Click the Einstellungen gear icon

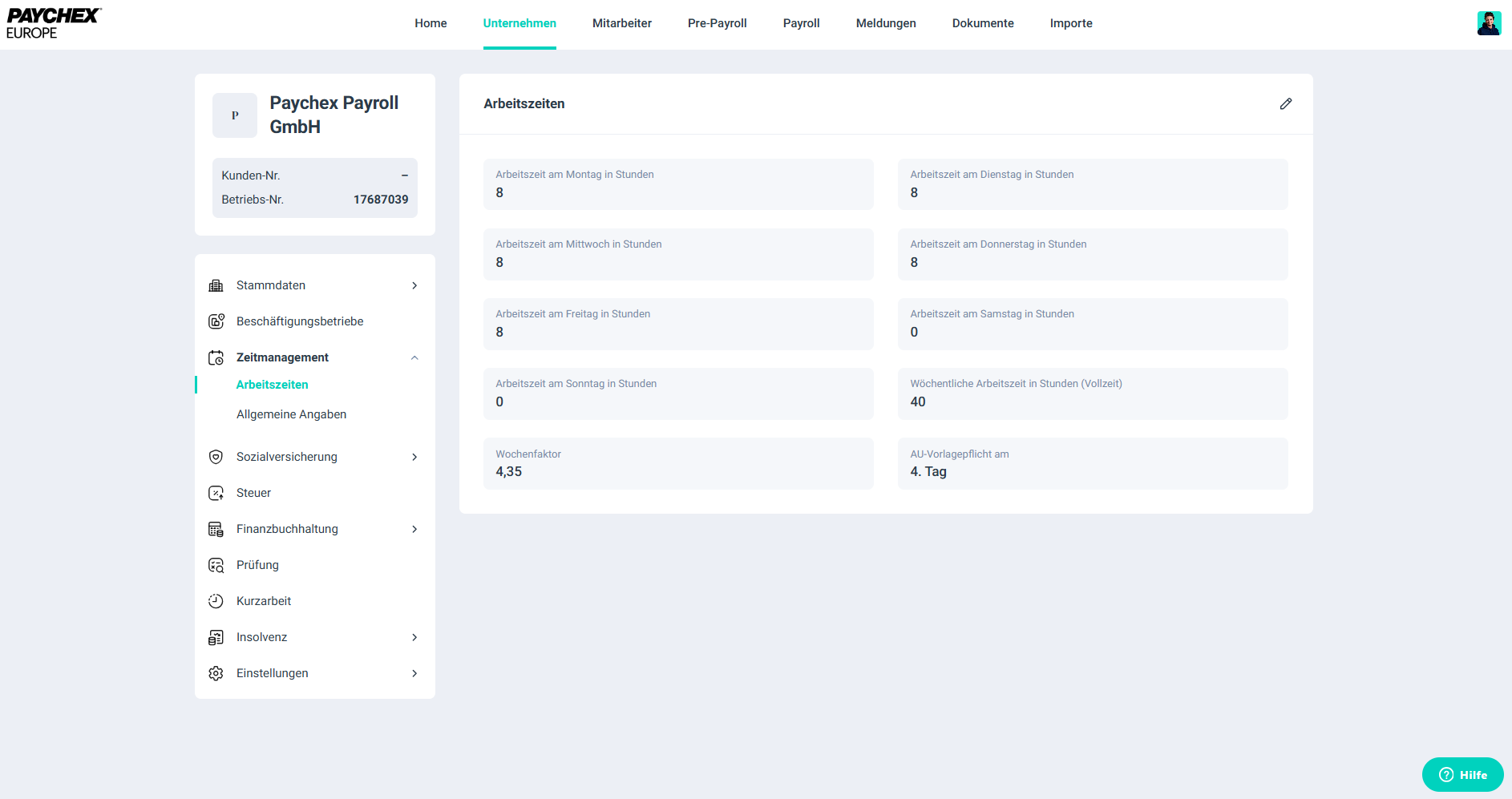tap(216, 673)
